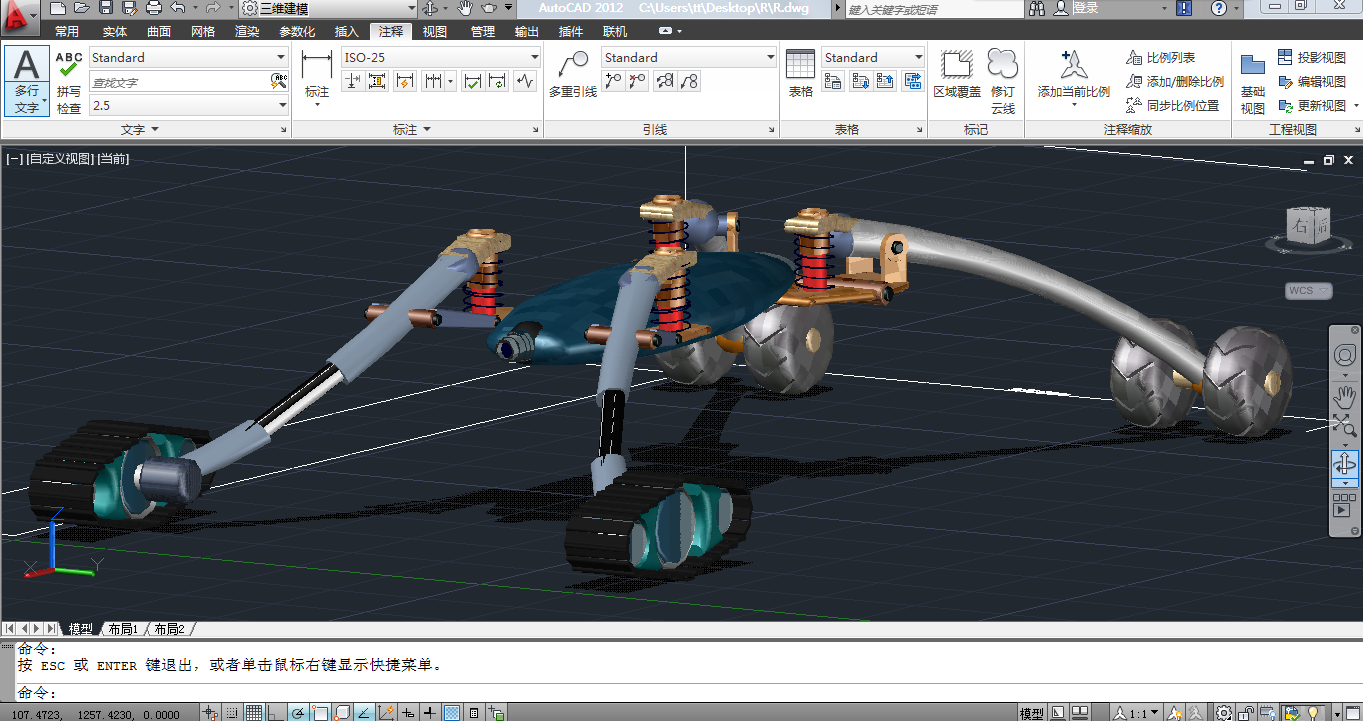Click the 投影视图 button

point(1312,58)
